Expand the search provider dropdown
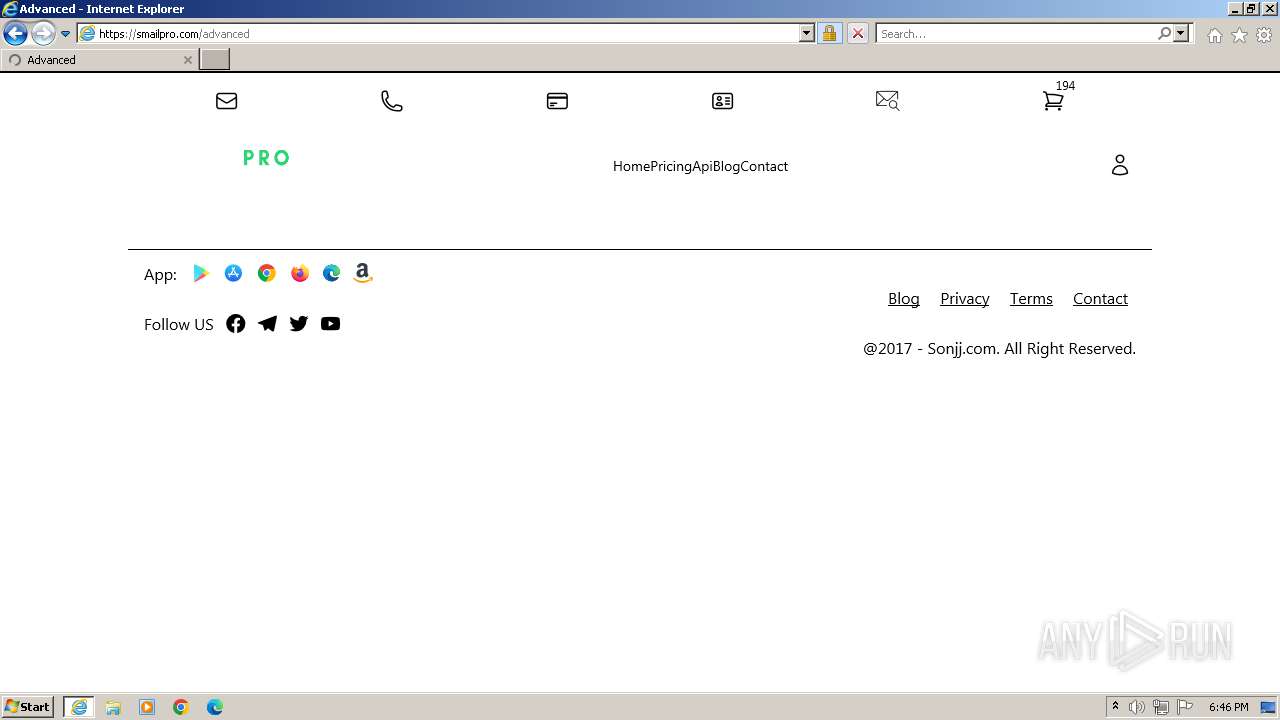Image resolution: width=1280 pixels, height=720 pixels. (x=1181, y=33)
